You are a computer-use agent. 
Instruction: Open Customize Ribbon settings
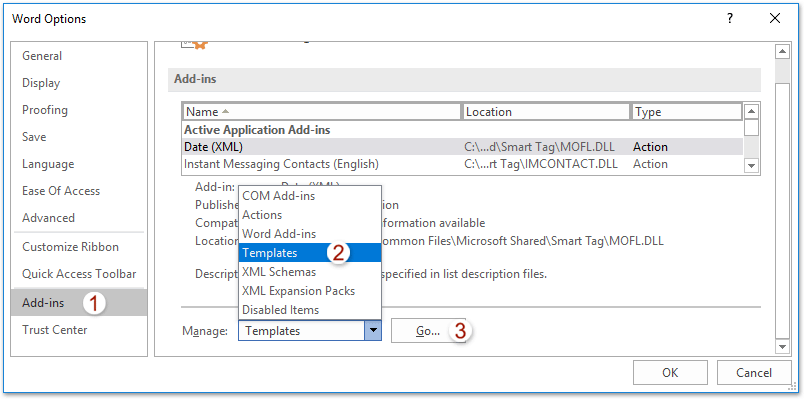click(70, 247)
